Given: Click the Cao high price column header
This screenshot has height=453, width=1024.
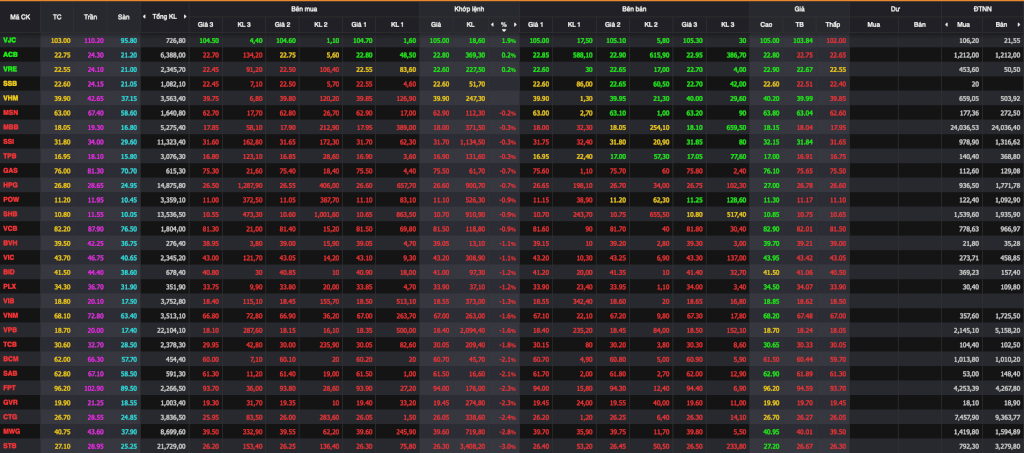Looking at the screenshot, I should coord(766,24).
